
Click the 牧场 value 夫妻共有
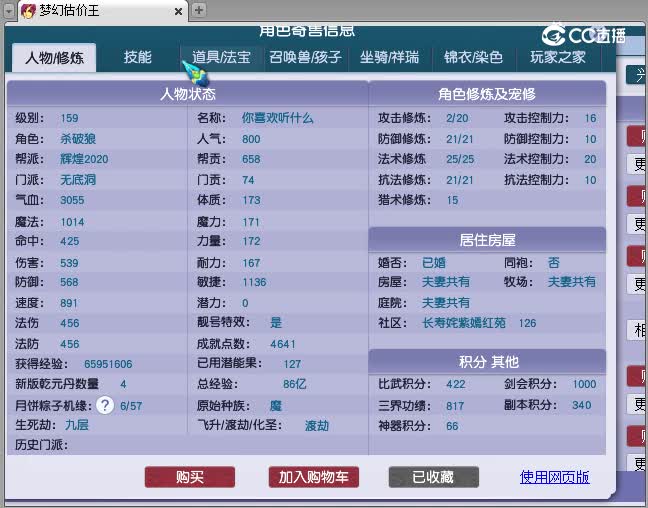click(x=572, y=282)
